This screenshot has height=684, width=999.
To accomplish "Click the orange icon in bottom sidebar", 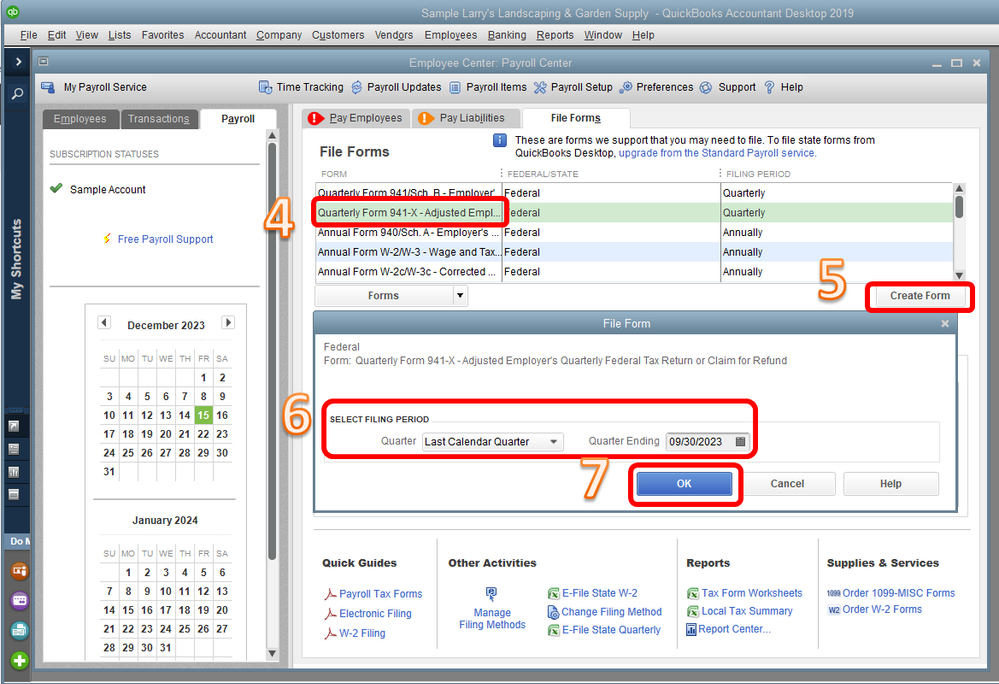I will [20, 571].
